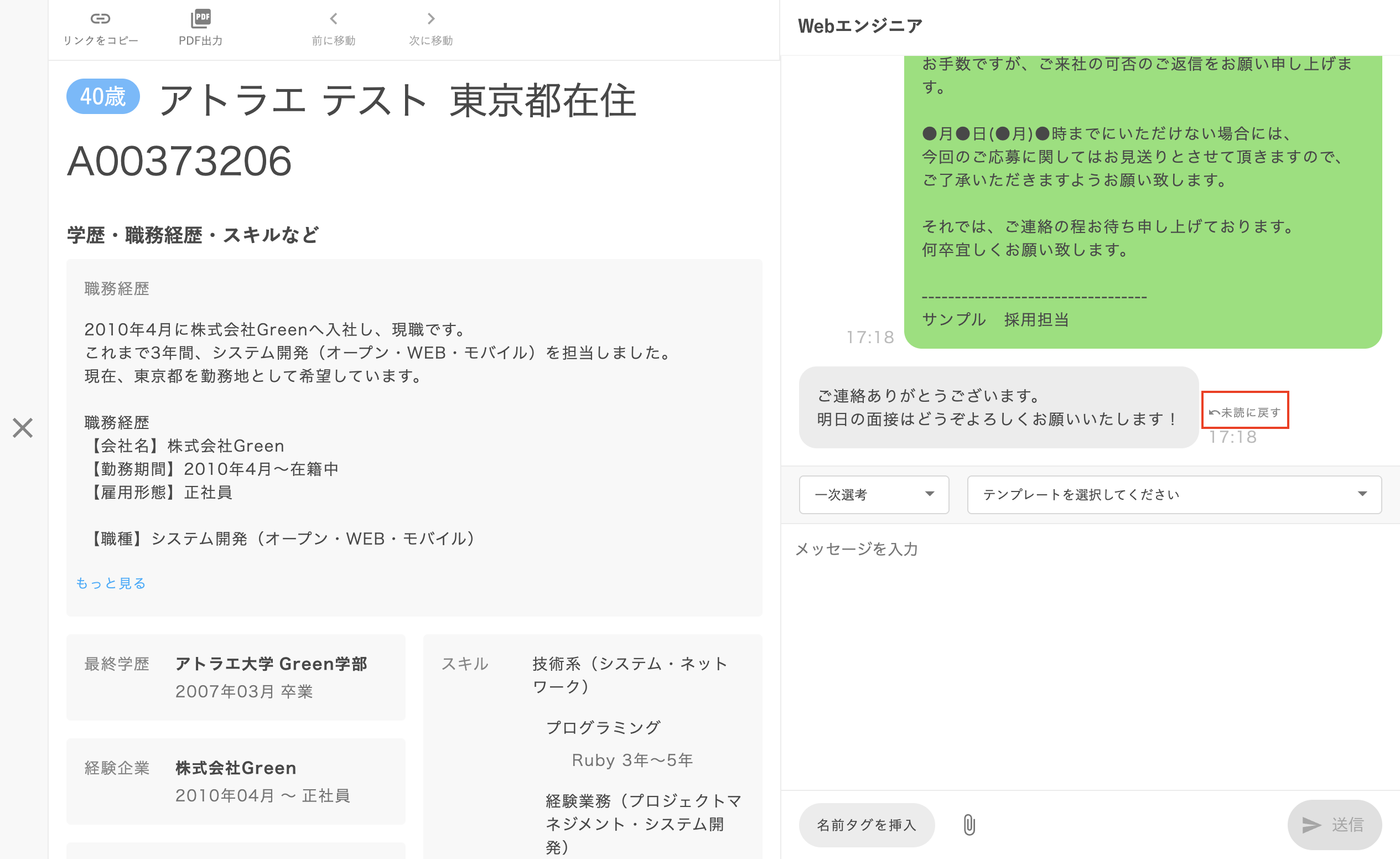The width and height of the screenshot is (1400, 859).
Task: Click the Ruby 3年〜5年 skill entry
Action: pyautogui.click(x=632, y=760)
